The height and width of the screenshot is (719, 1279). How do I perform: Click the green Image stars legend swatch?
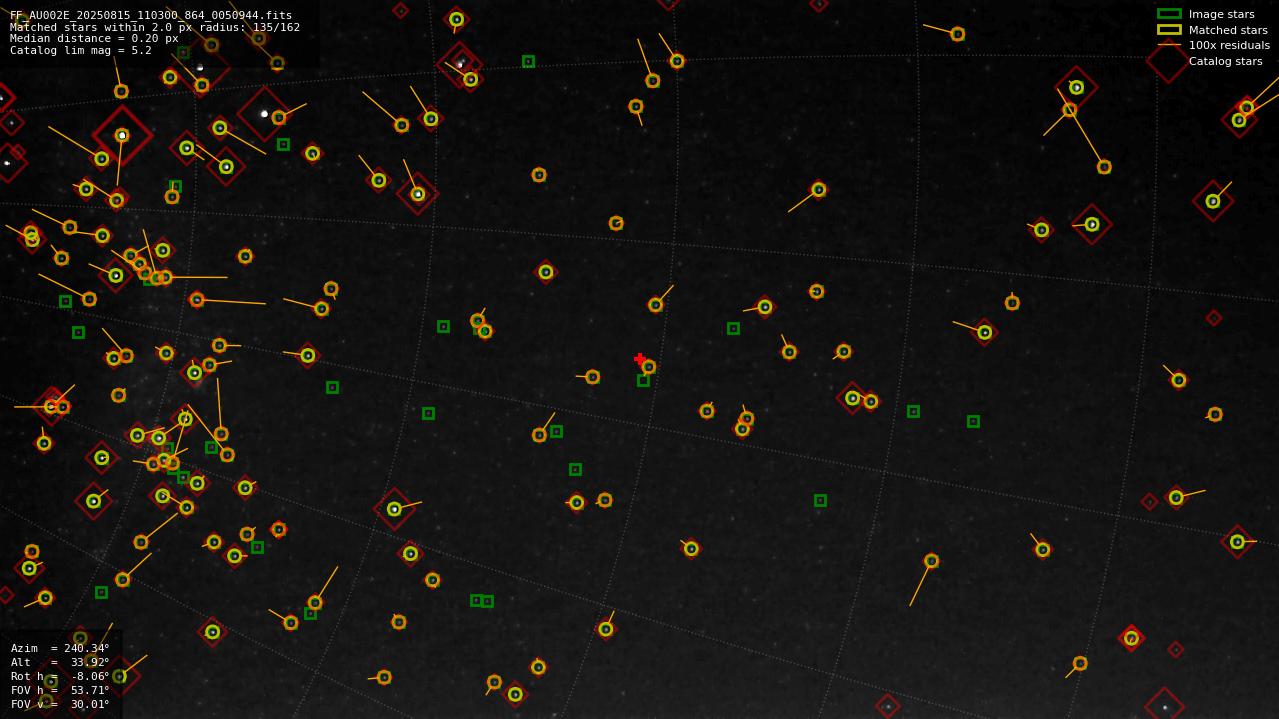pos(1169,14)
